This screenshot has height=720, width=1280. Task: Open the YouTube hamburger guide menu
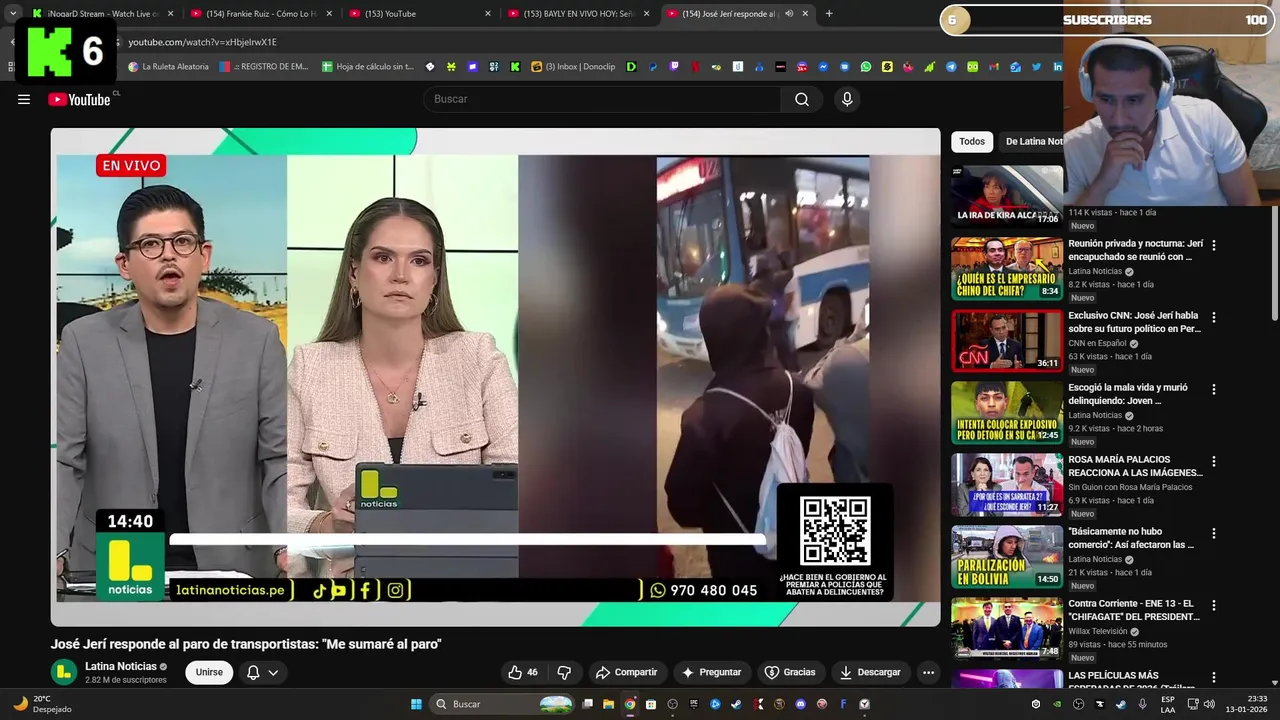[24, 99]
